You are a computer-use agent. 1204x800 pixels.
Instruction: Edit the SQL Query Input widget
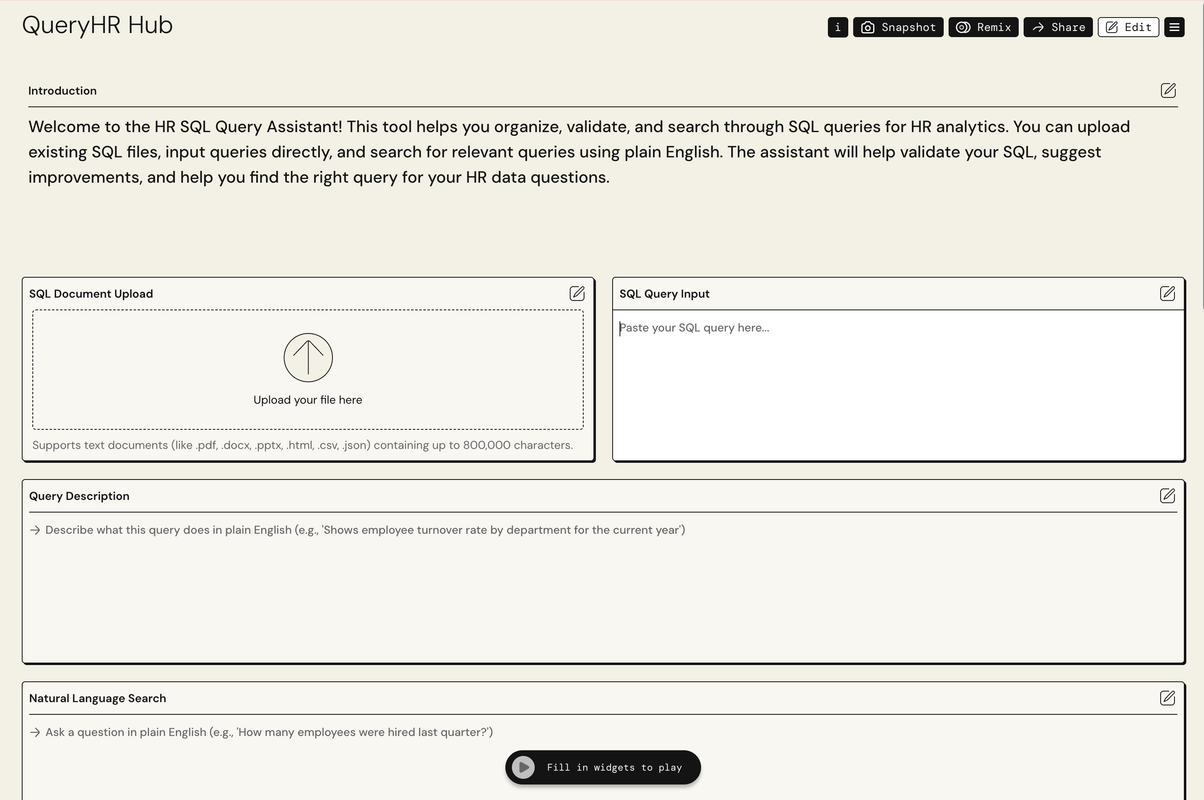1167,293
